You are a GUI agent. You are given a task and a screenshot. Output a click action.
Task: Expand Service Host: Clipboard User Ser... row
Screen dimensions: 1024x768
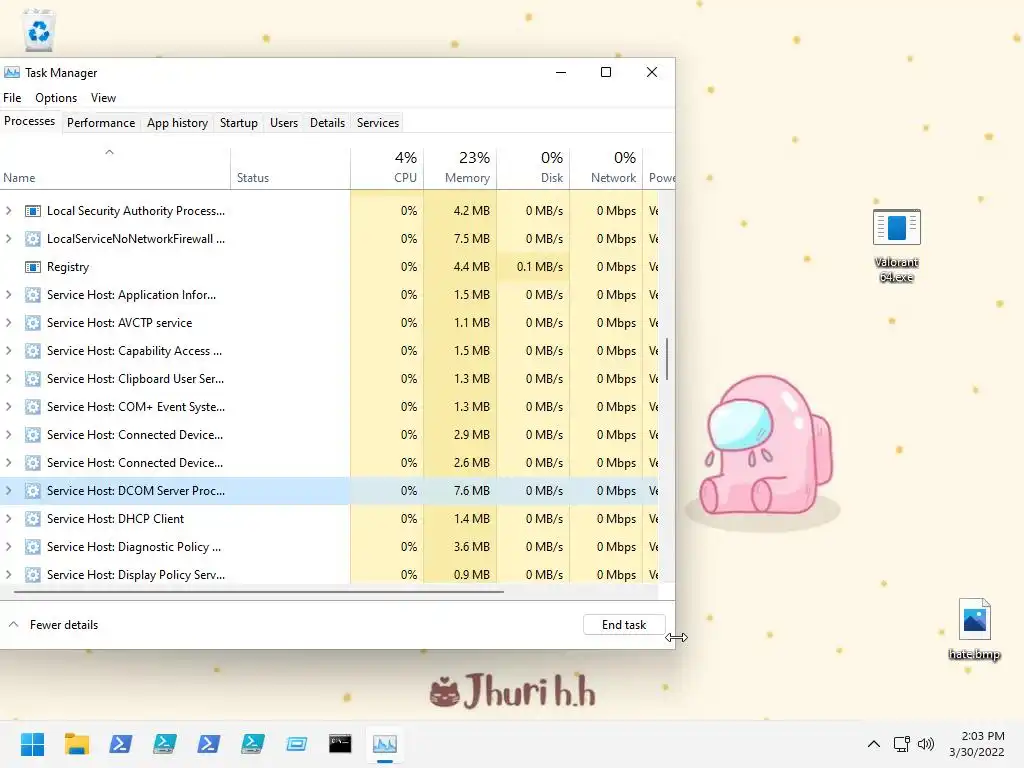click(8, 379)
